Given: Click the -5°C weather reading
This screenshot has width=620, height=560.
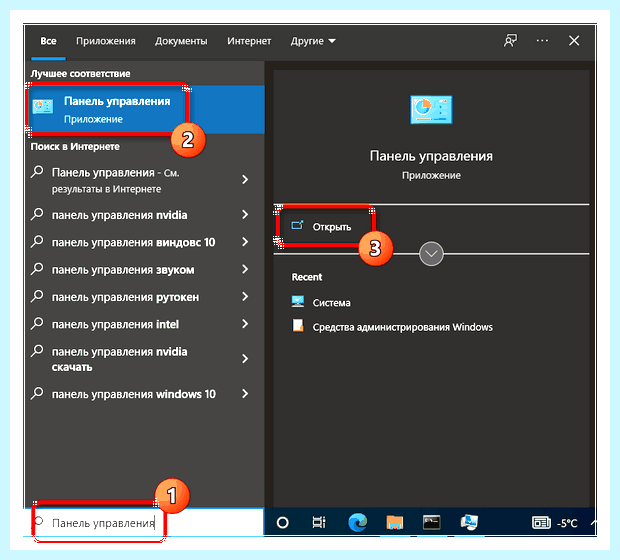Looking at the screenshot, I should 567,523.
